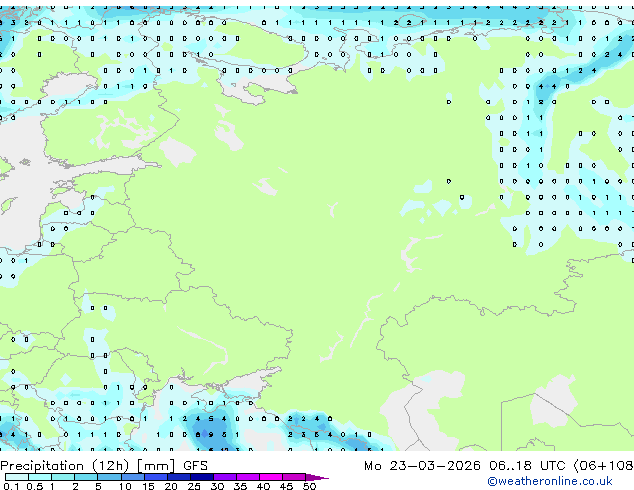
Task: Select the 10–15 mm legend swatch
Action: 133,477
